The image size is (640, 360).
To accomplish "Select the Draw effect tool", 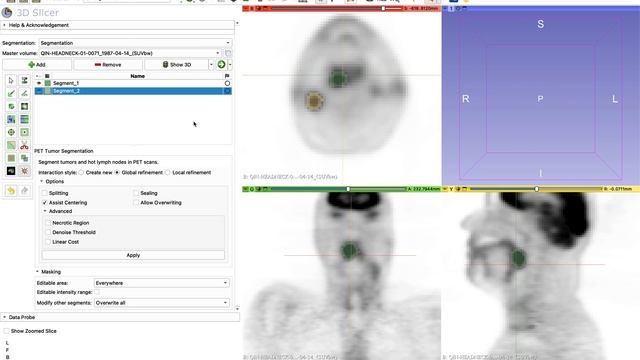I will coord(24,93).
